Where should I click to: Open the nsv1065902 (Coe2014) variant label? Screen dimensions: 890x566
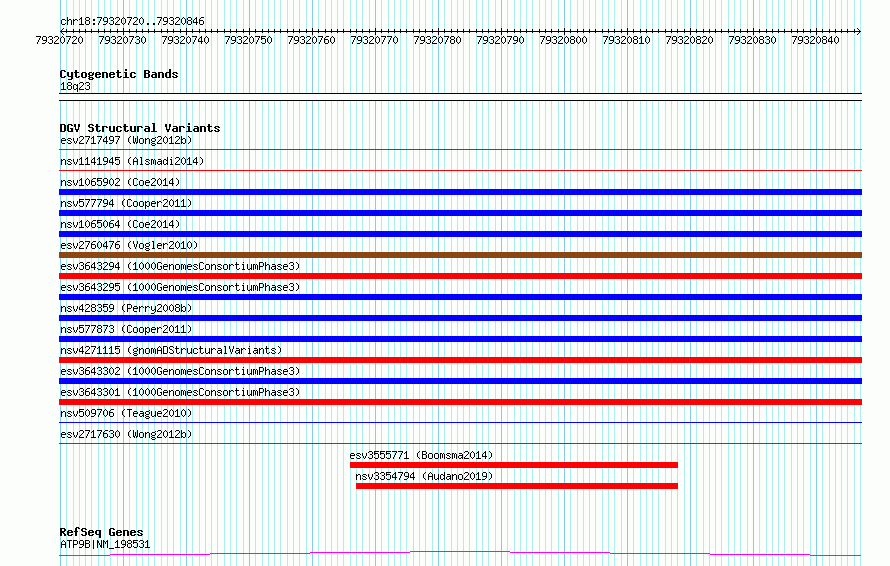pos(120,182)
